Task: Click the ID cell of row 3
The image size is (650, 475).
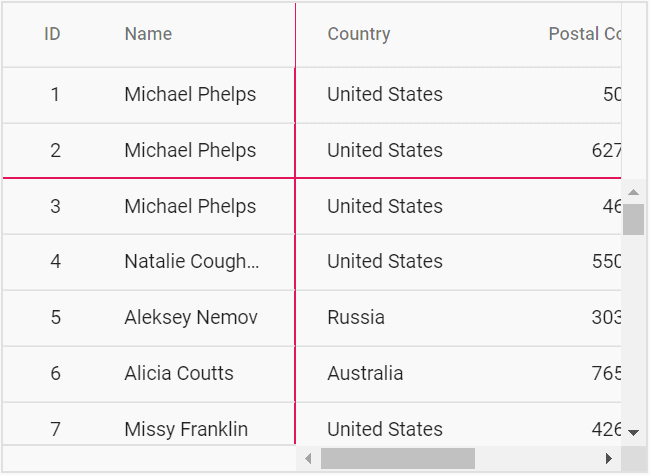Action: [55, 207]
